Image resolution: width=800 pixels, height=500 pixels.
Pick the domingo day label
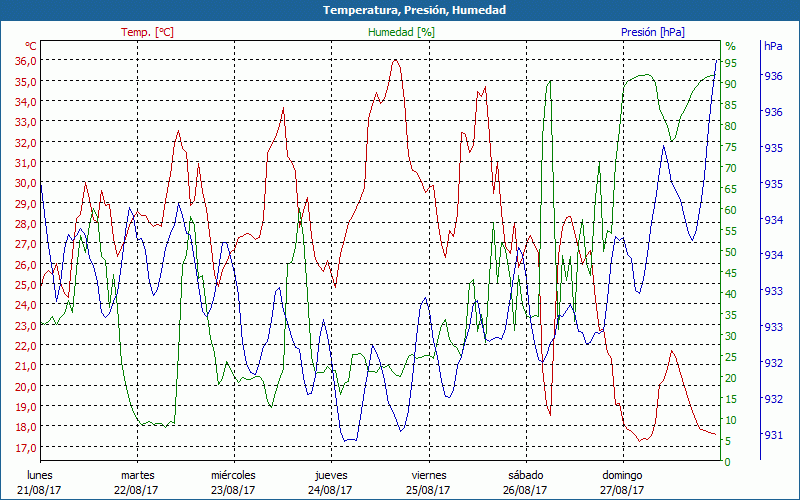coord(622,475)
